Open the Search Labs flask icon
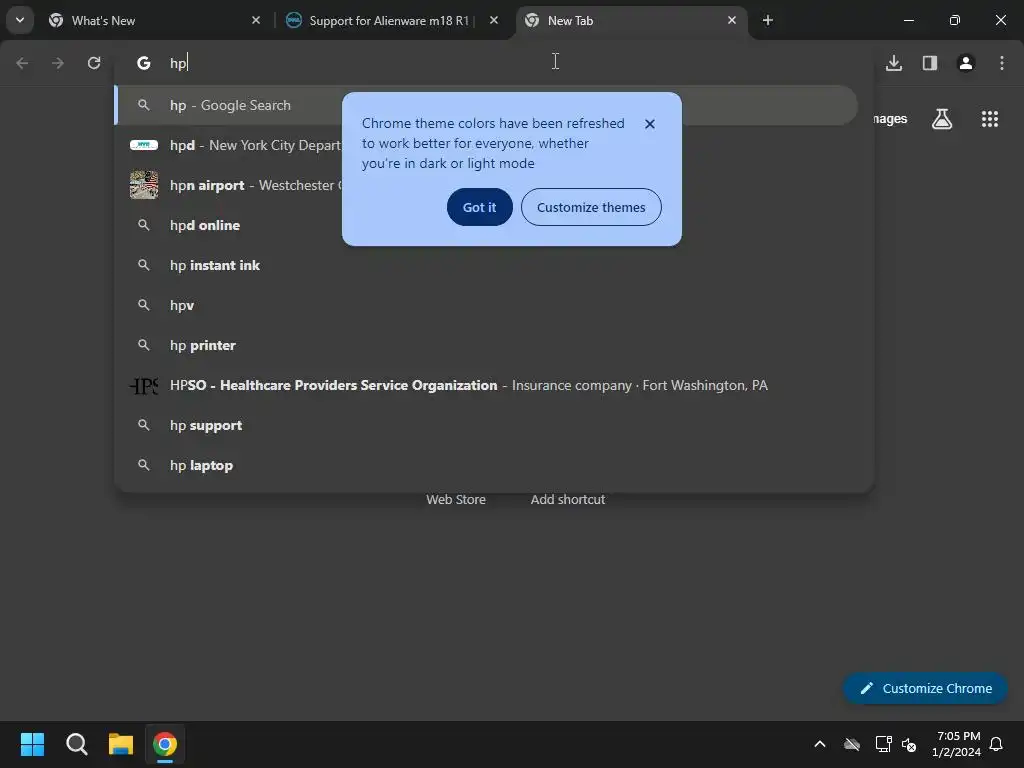 (942, 119)
